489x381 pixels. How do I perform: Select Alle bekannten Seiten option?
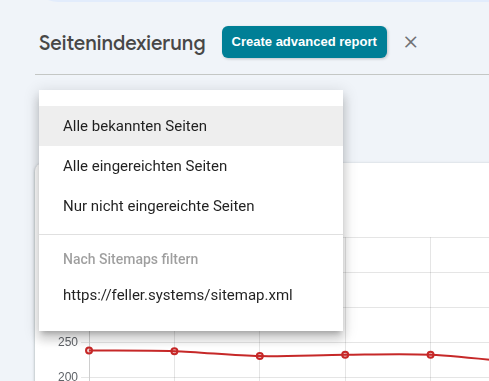tap(191, 126)
